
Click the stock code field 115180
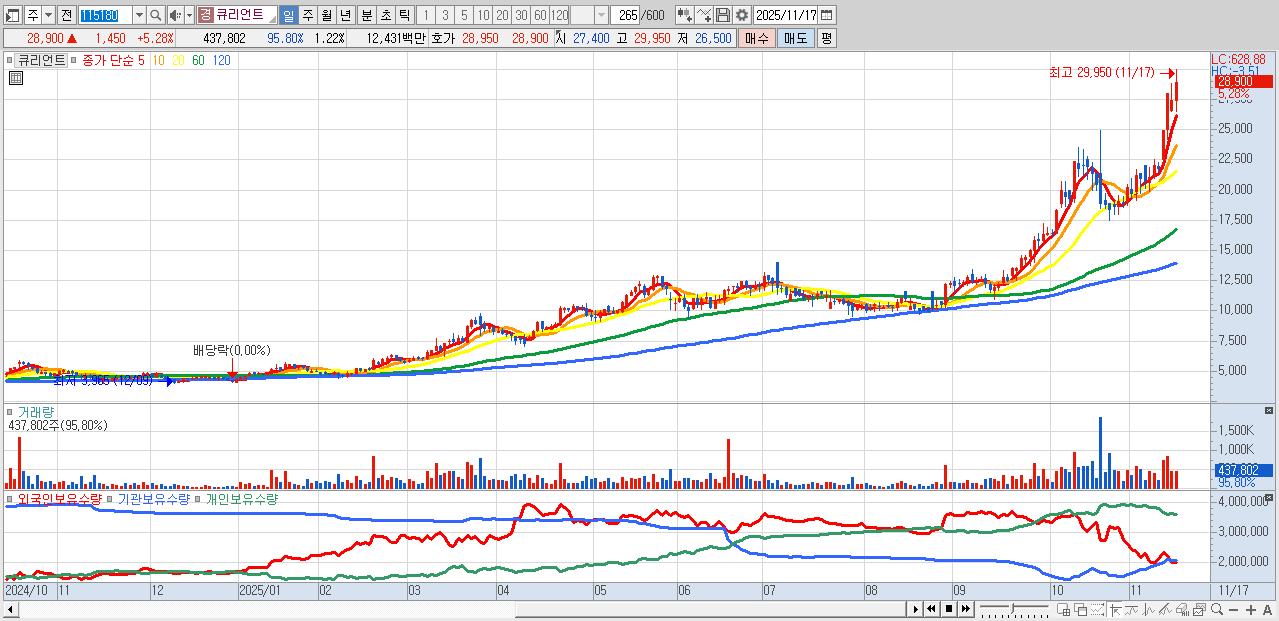pos(105,15)
